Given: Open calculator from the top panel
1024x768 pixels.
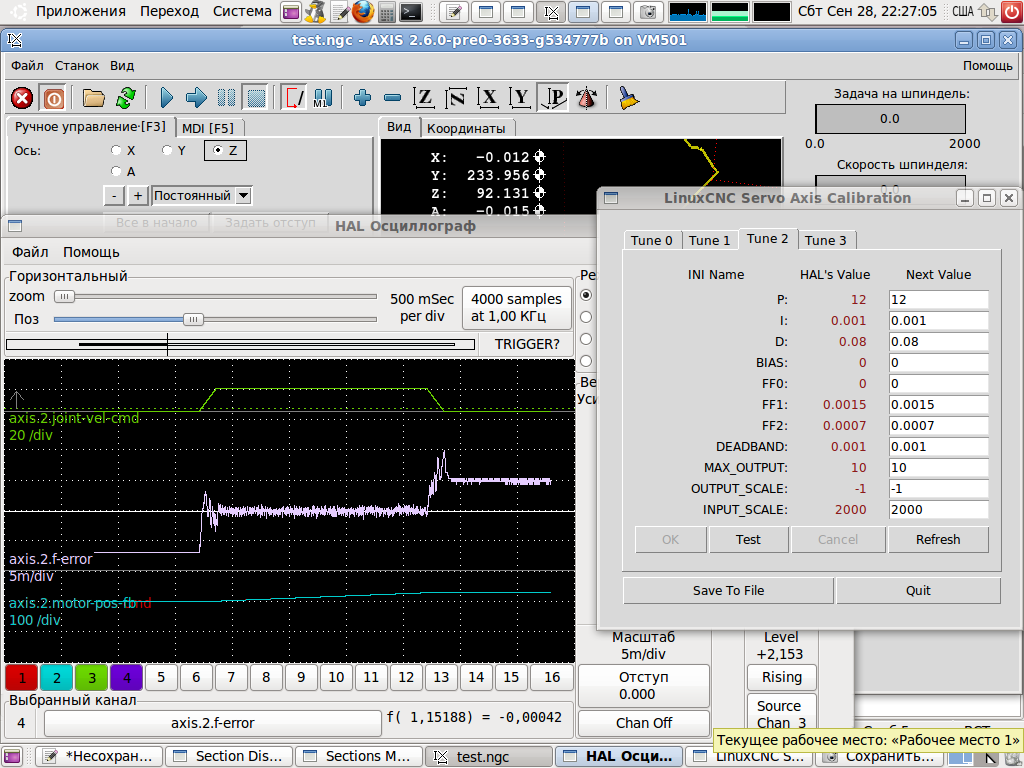Looking at the screenshot, I should (x=387, y=11).
